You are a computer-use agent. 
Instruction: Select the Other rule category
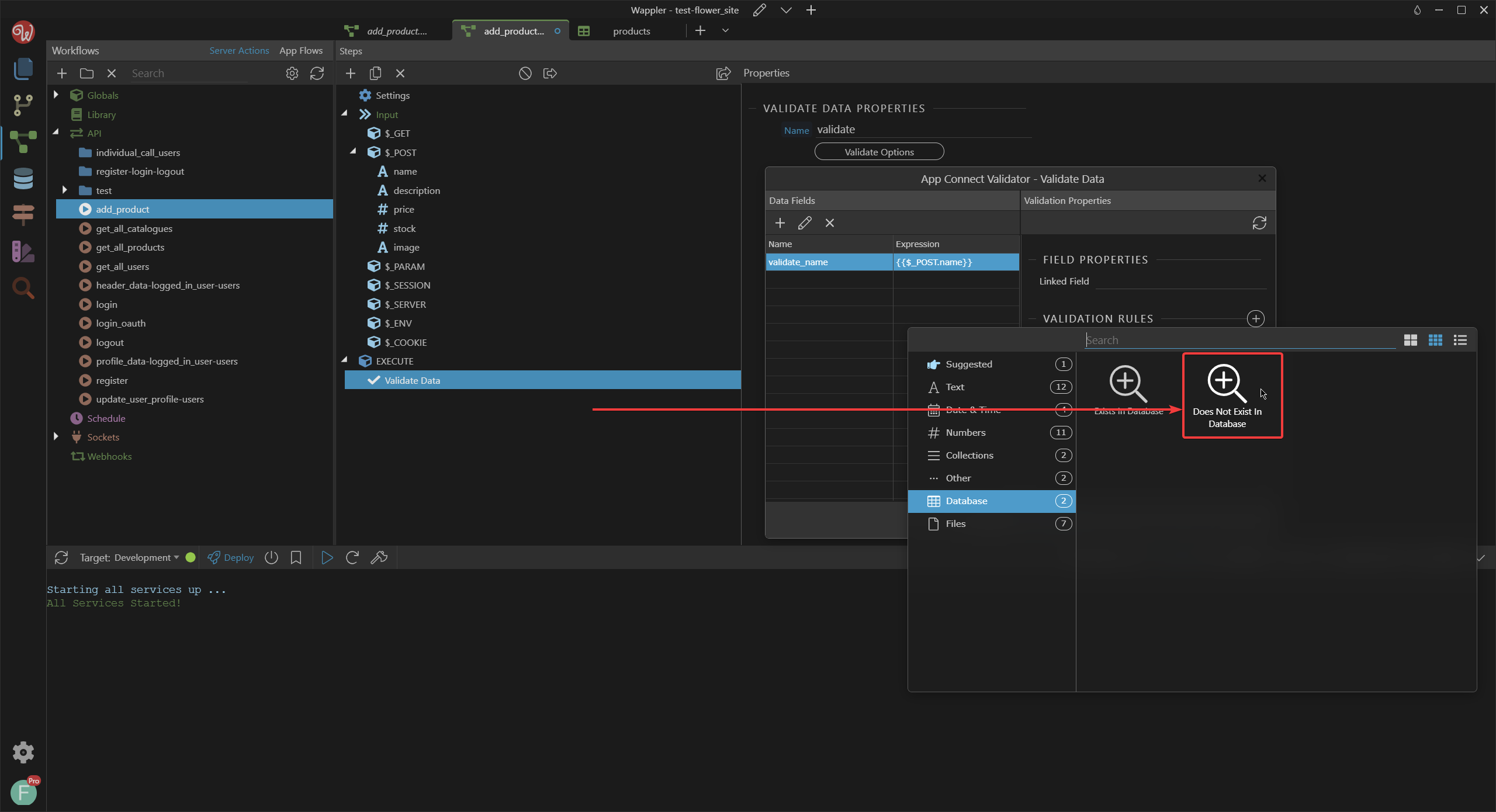992,478
